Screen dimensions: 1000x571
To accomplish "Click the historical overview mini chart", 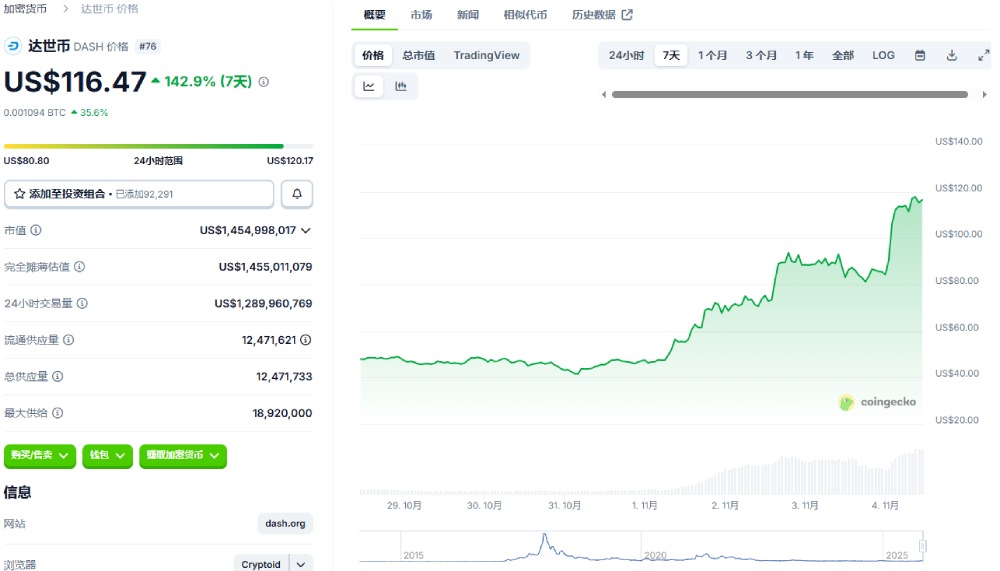I will coord(641,547).
